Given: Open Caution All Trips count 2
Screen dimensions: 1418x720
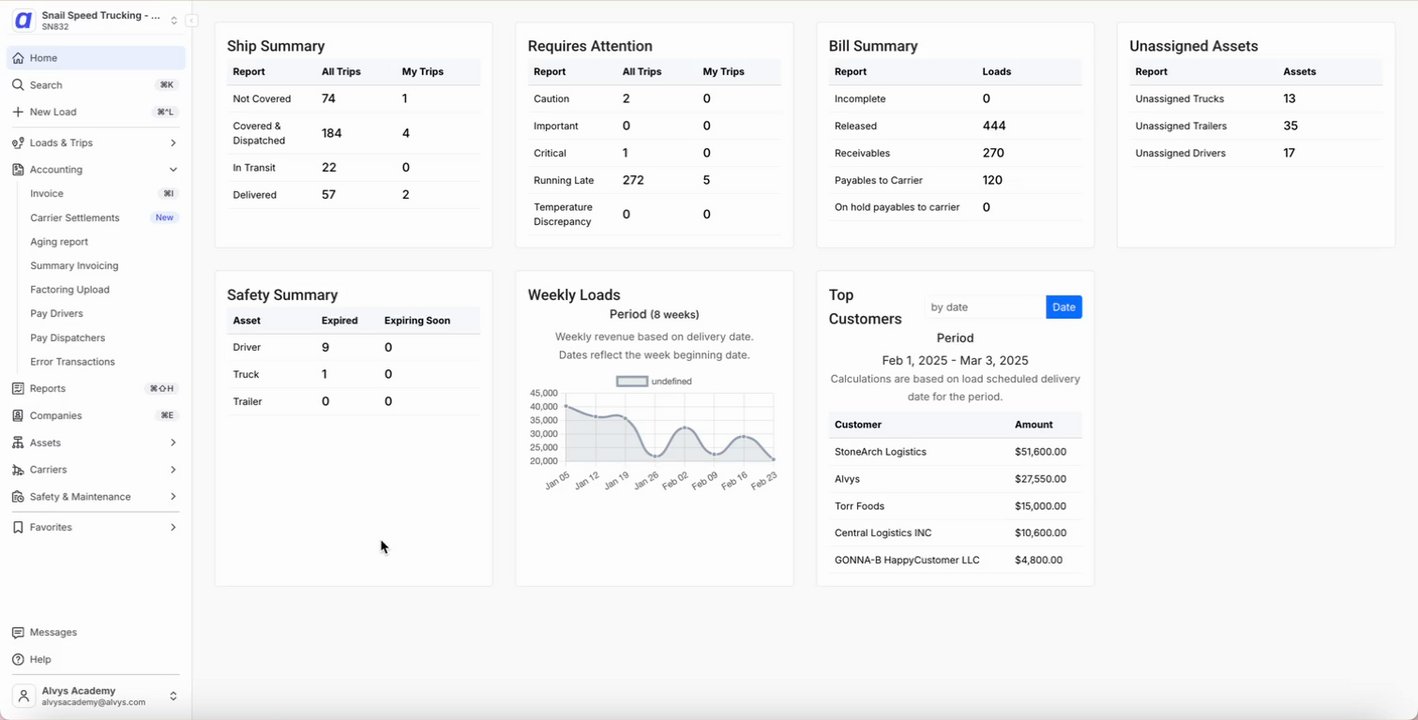Looking at the screenshot, I should click(626, 99).
